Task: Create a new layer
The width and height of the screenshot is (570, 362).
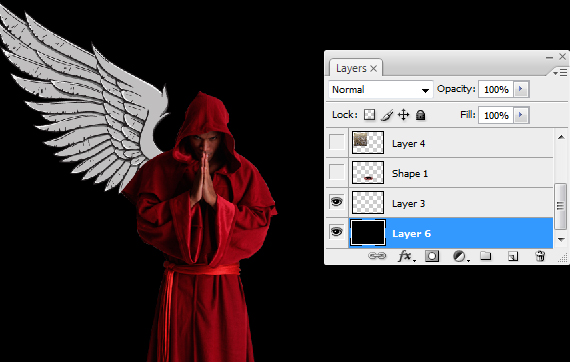Action: [x=513, y=257]
